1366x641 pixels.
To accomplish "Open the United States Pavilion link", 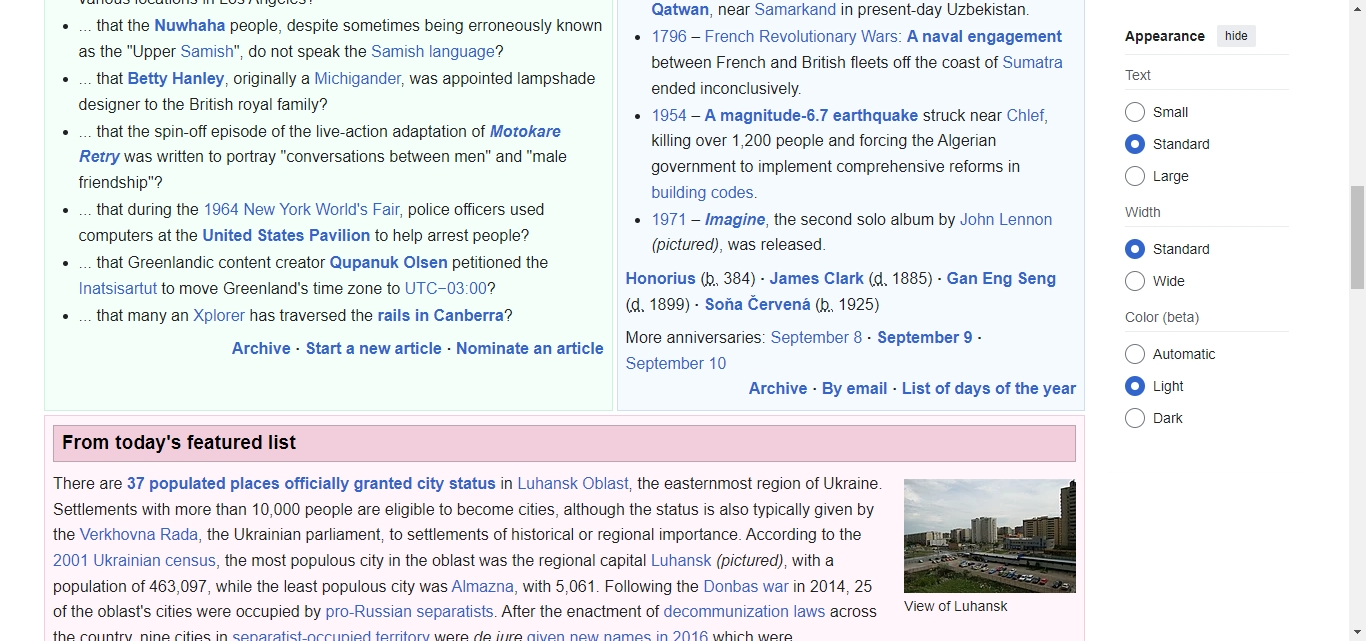I will 286,235.
